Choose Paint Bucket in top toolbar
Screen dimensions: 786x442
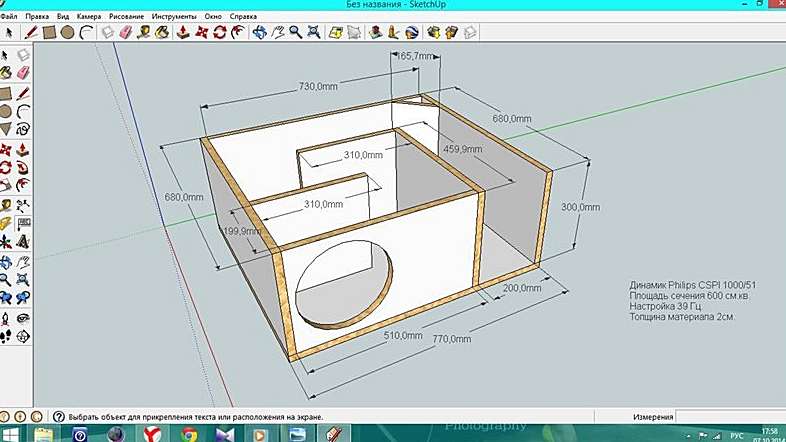162,33
